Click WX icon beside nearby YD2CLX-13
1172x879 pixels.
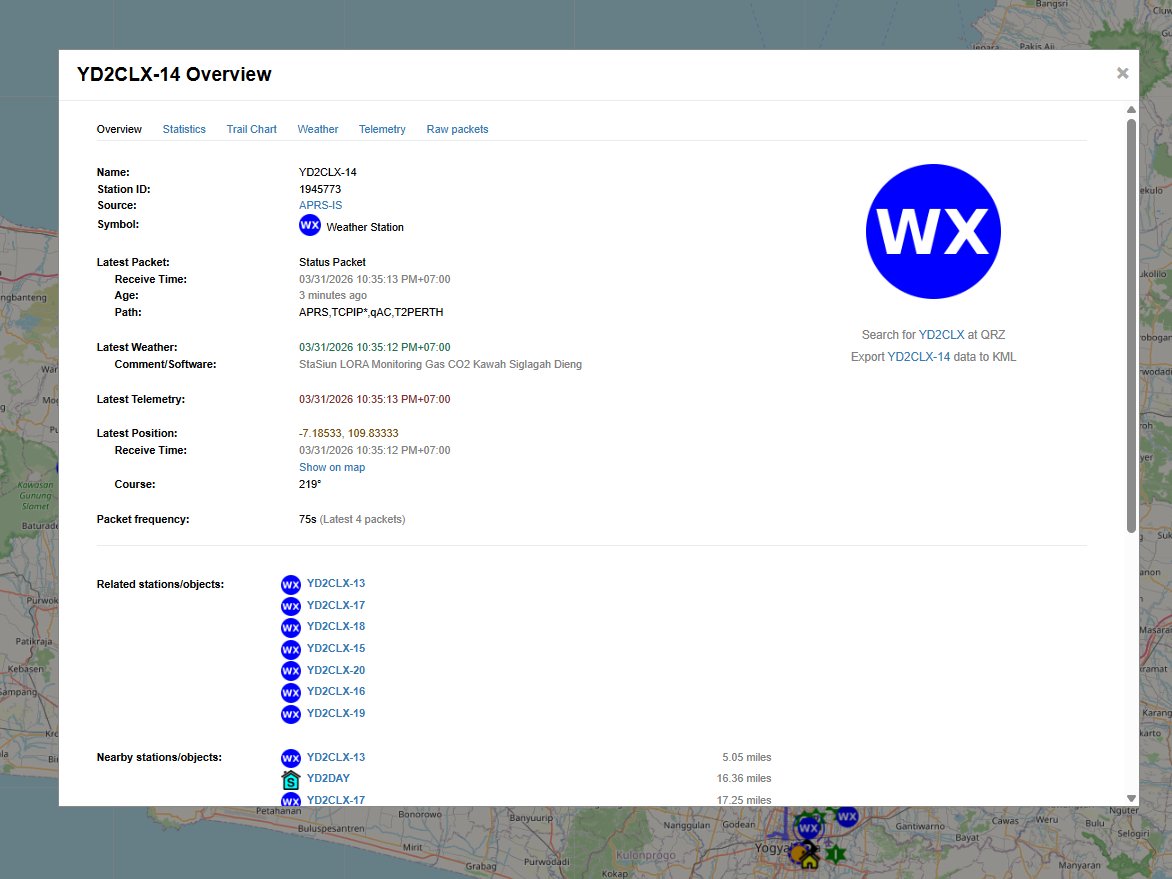tap(291, 759)
